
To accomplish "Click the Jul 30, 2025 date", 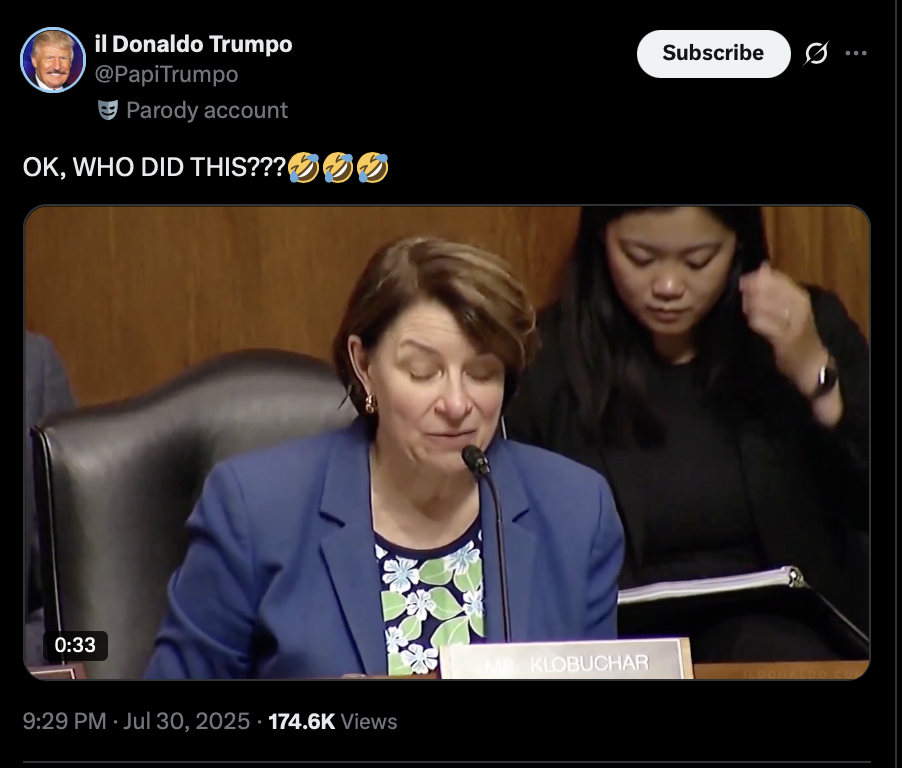I will (187, 721).
